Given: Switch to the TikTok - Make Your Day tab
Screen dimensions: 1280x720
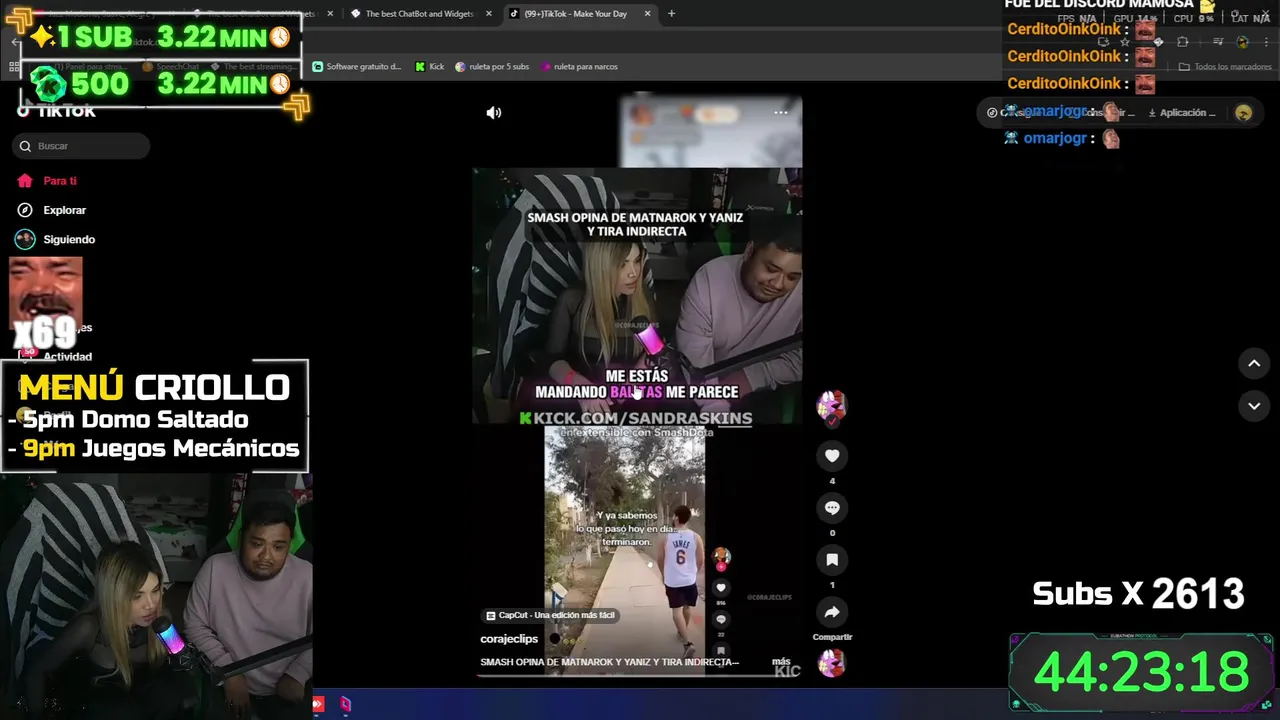Looking at the screenshot, I should pyautogui.click(x=580, y=14).
